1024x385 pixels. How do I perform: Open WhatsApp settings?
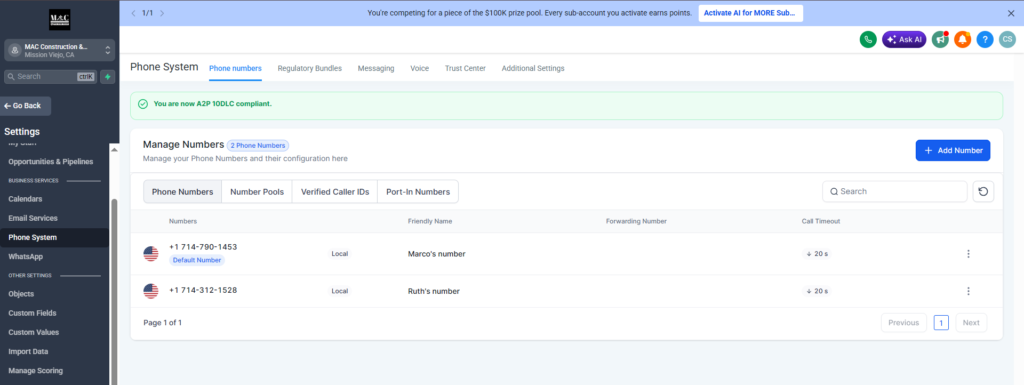point(25,256)
